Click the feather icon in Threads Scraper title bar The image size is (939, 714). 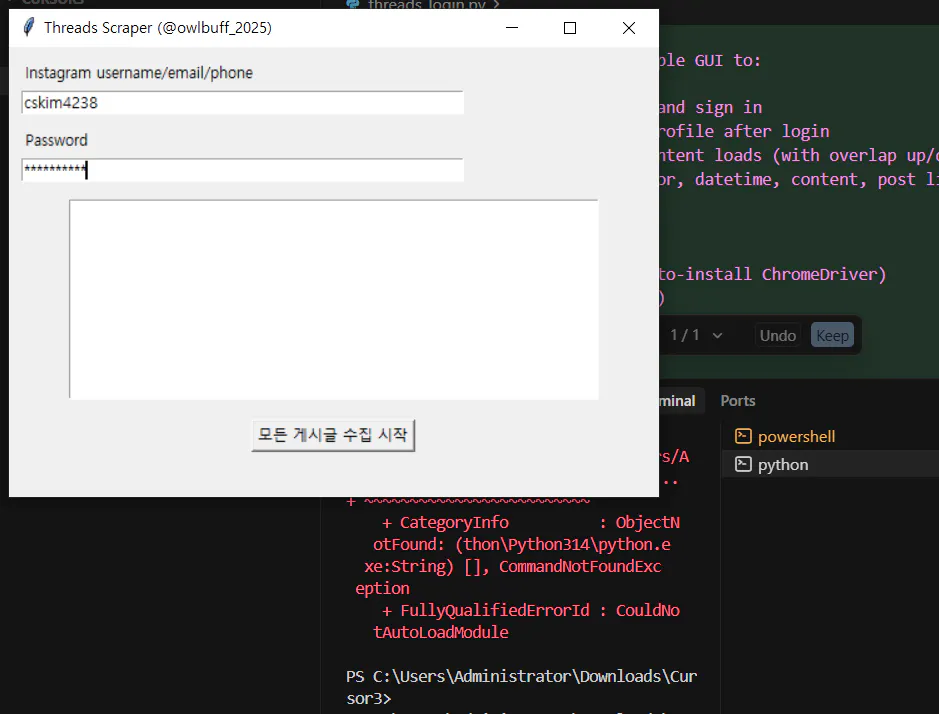tap(28, 28)
